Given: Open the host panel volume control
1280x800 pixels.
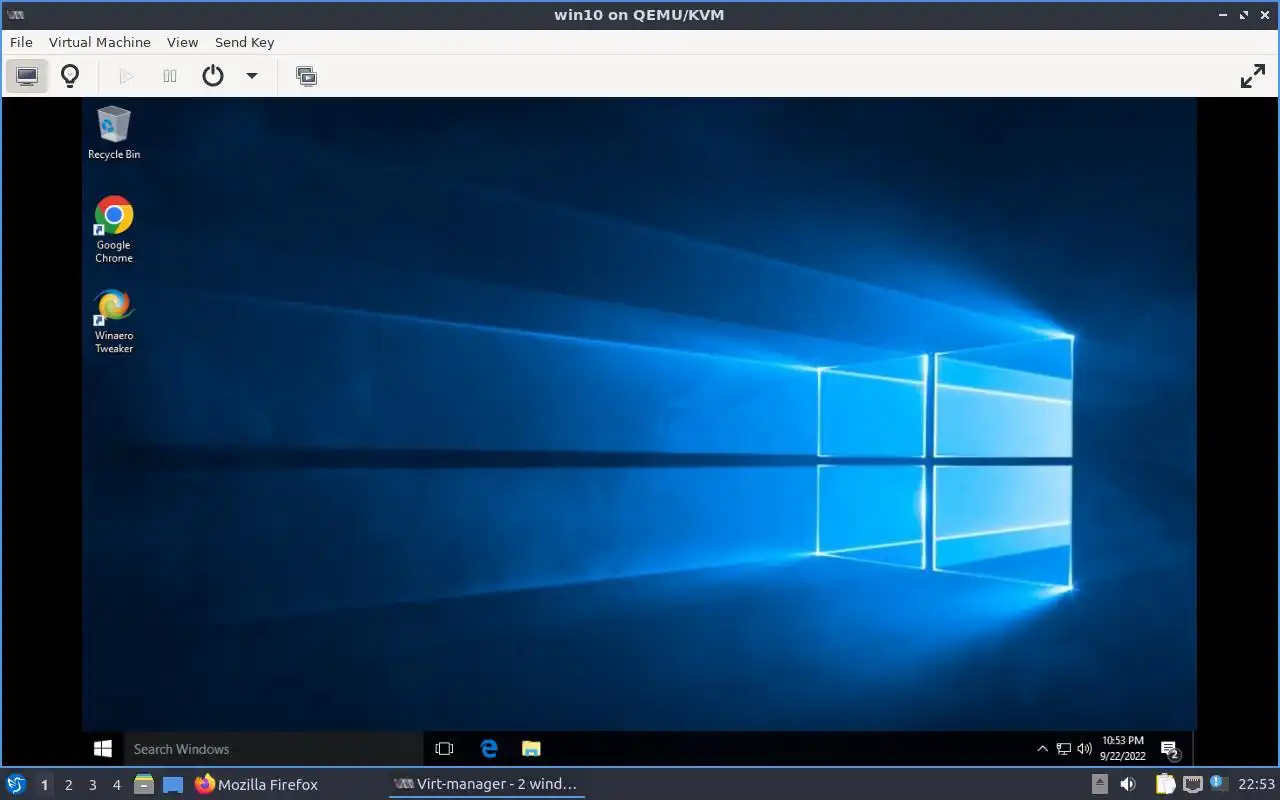Looking at the screenshot, I should click(x=1128, y=784).
